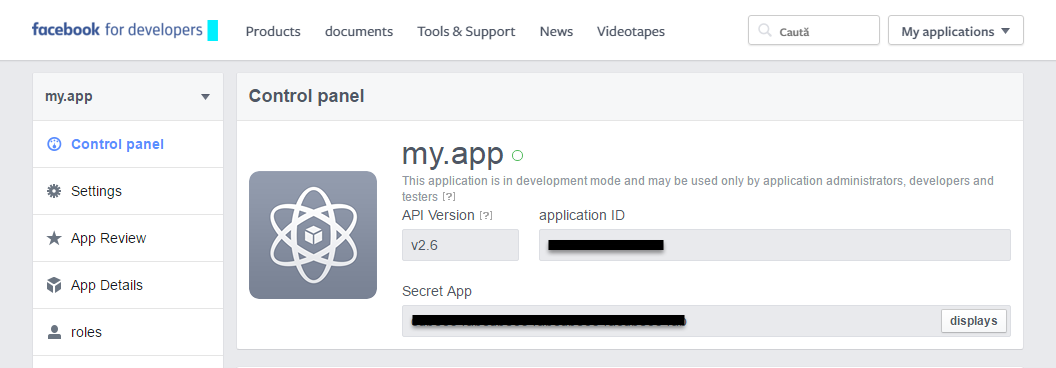Open the Tools & Support menu

pos(466,31)
